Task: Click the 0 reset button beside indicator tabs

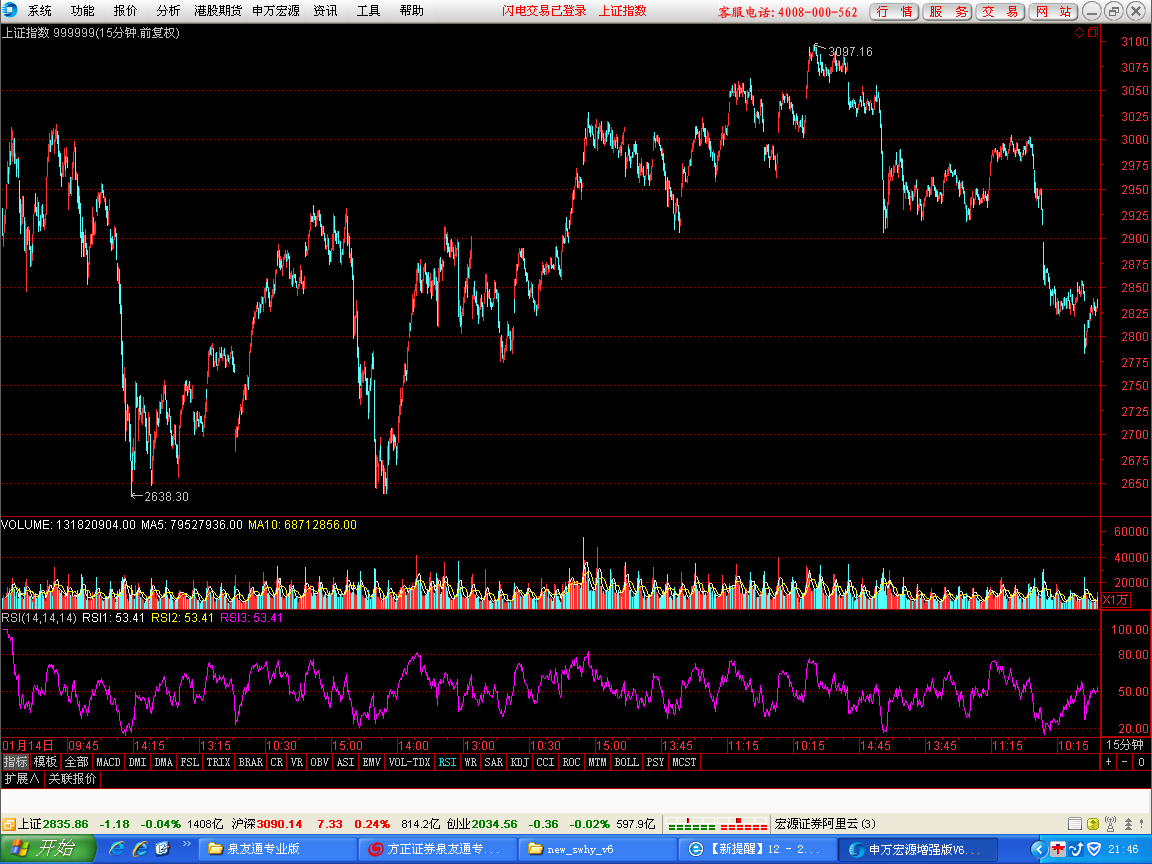Action: [x=1141, y=763]
